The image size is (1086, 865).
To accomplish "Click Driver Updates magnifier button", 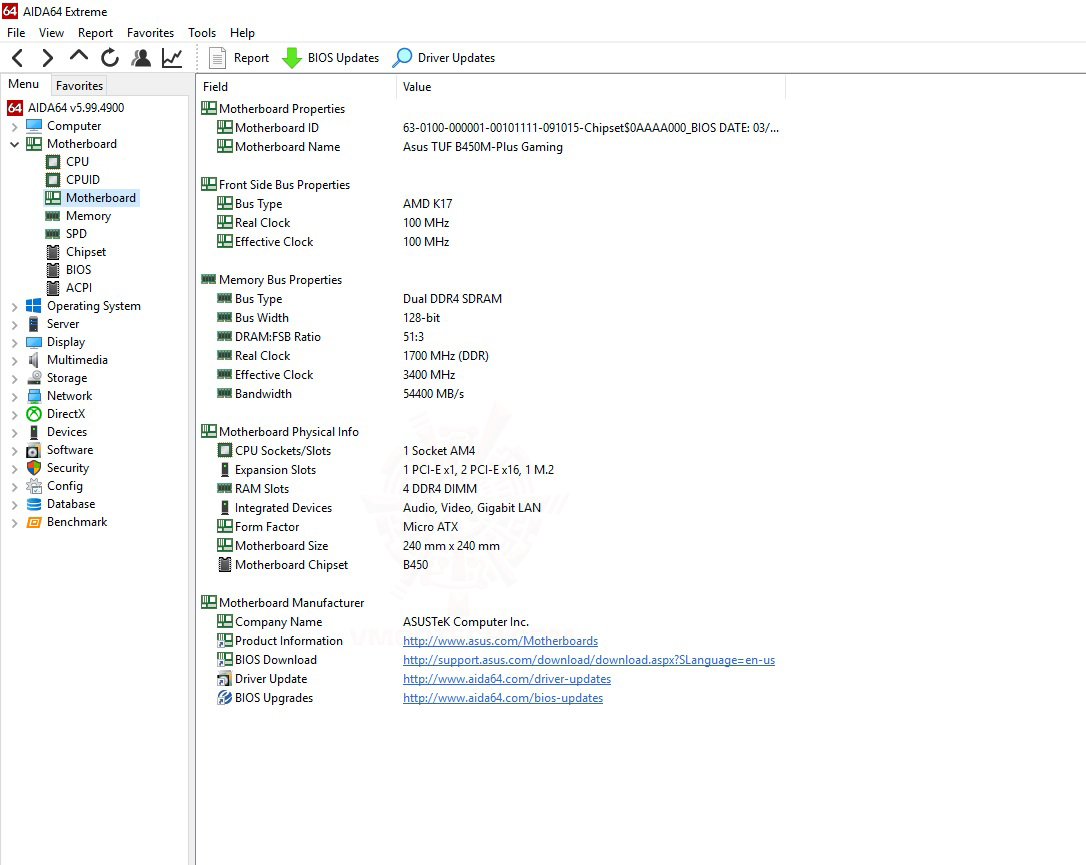I will click(x=443, y=58).
